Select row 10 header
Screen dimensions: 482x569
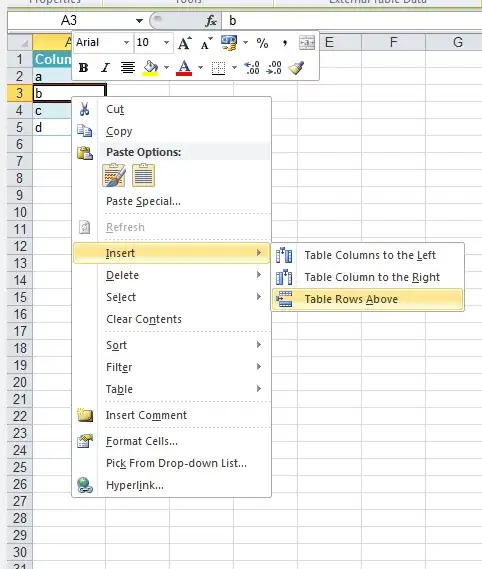pyautogui.click(x=20, y=212)
